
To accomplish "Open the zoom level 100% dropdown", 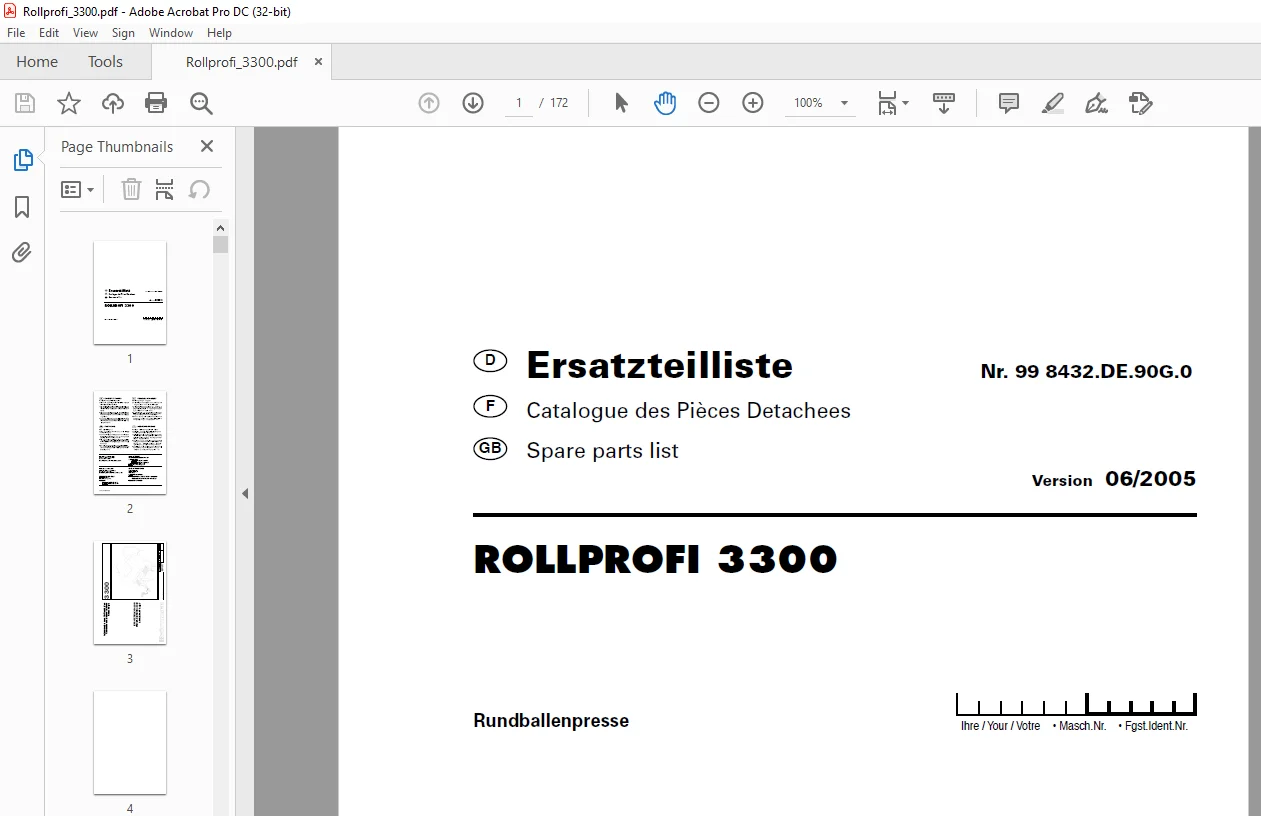I will [820, 103].
